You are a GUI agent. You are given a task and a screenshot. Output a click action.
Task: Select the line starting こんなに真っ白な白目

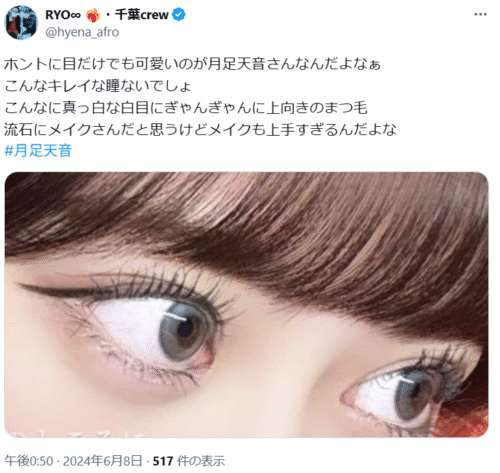tap(186, 108)
